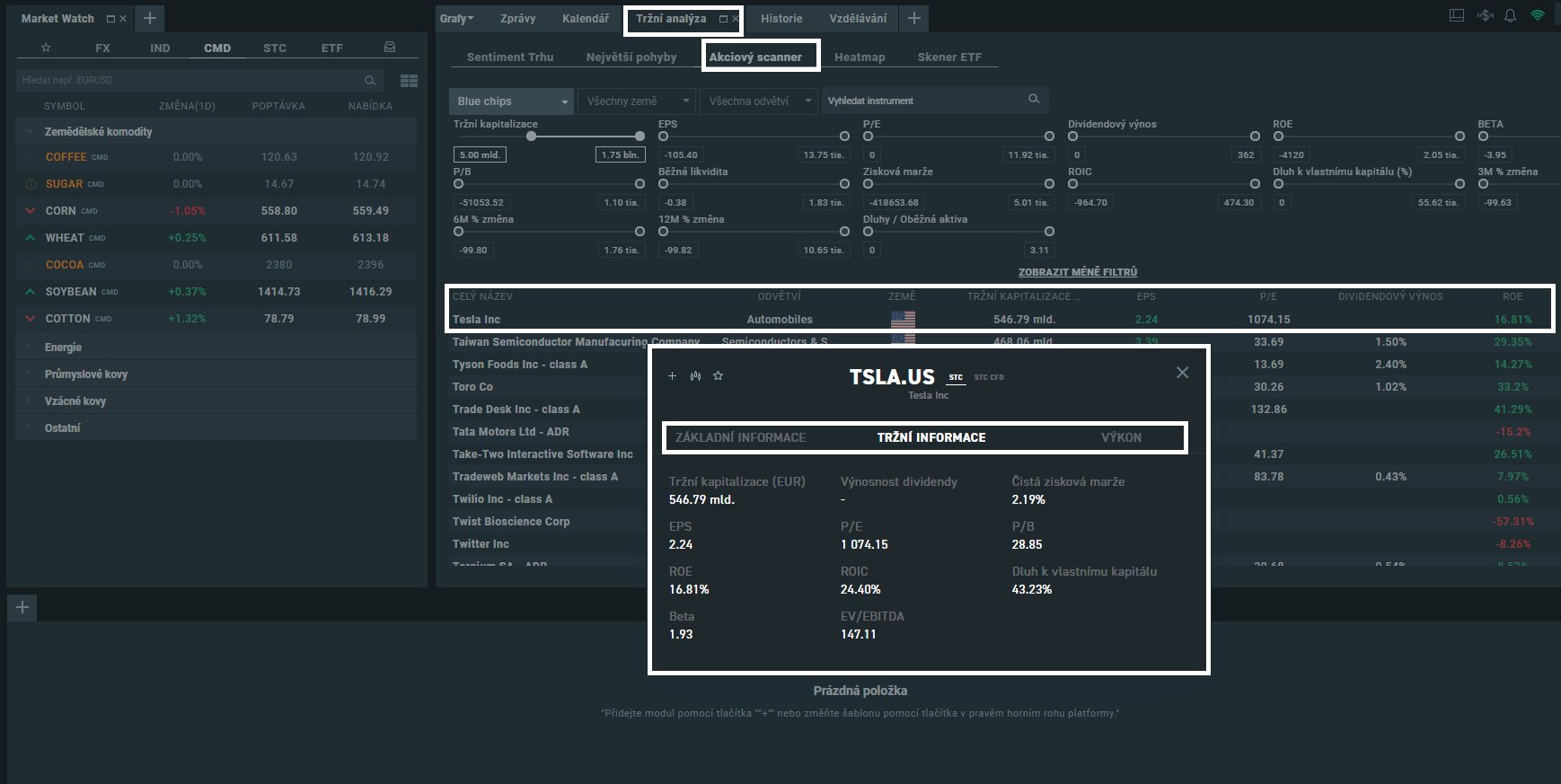1561x784 pixels.
Task: Add a new tab next to Vzdělávání
Action: tap(914, 18)
